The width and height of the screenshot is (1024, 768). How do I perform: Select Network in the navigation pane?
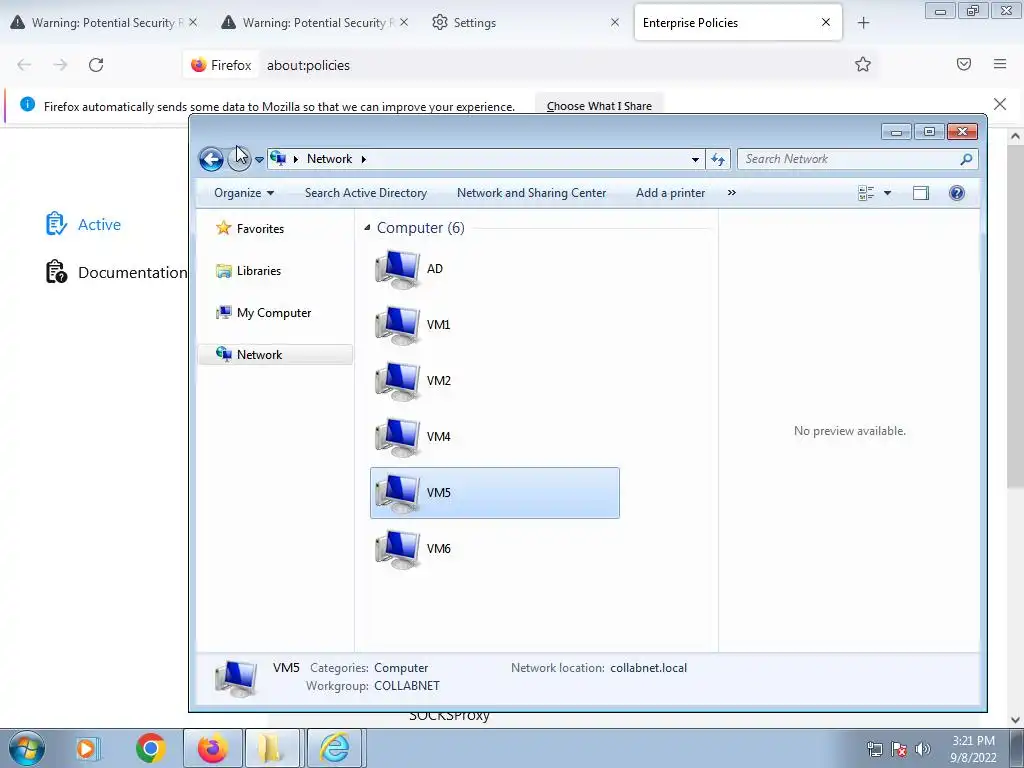point(275,355)
